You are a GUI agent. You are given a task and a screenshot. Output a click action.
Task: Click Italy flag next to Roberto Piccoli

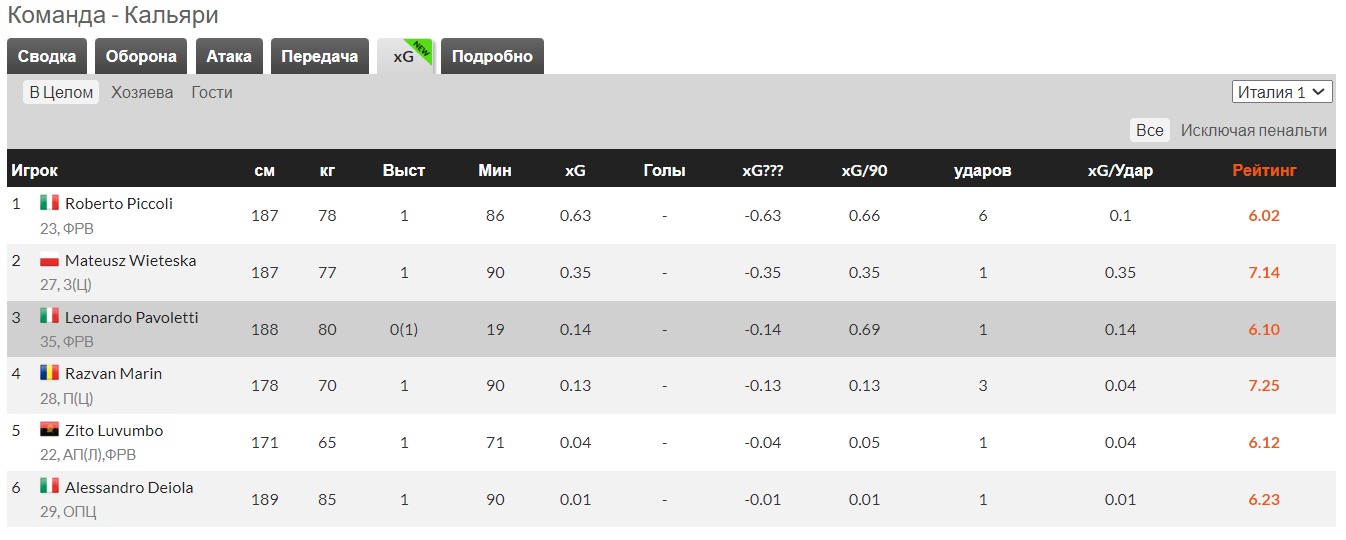pyautogui.click(x=49, y=203)
